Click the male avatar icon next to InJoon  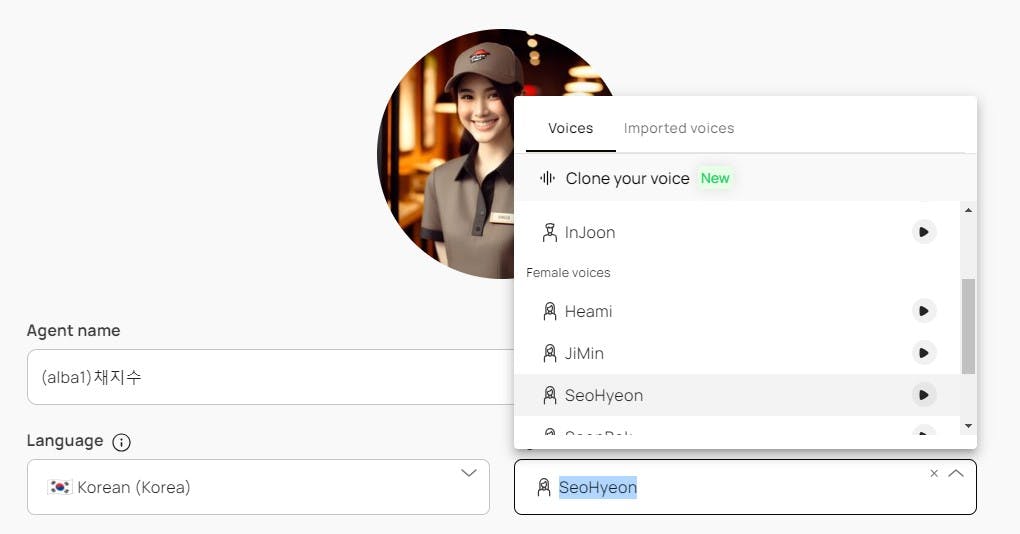(x=550, y=232)
